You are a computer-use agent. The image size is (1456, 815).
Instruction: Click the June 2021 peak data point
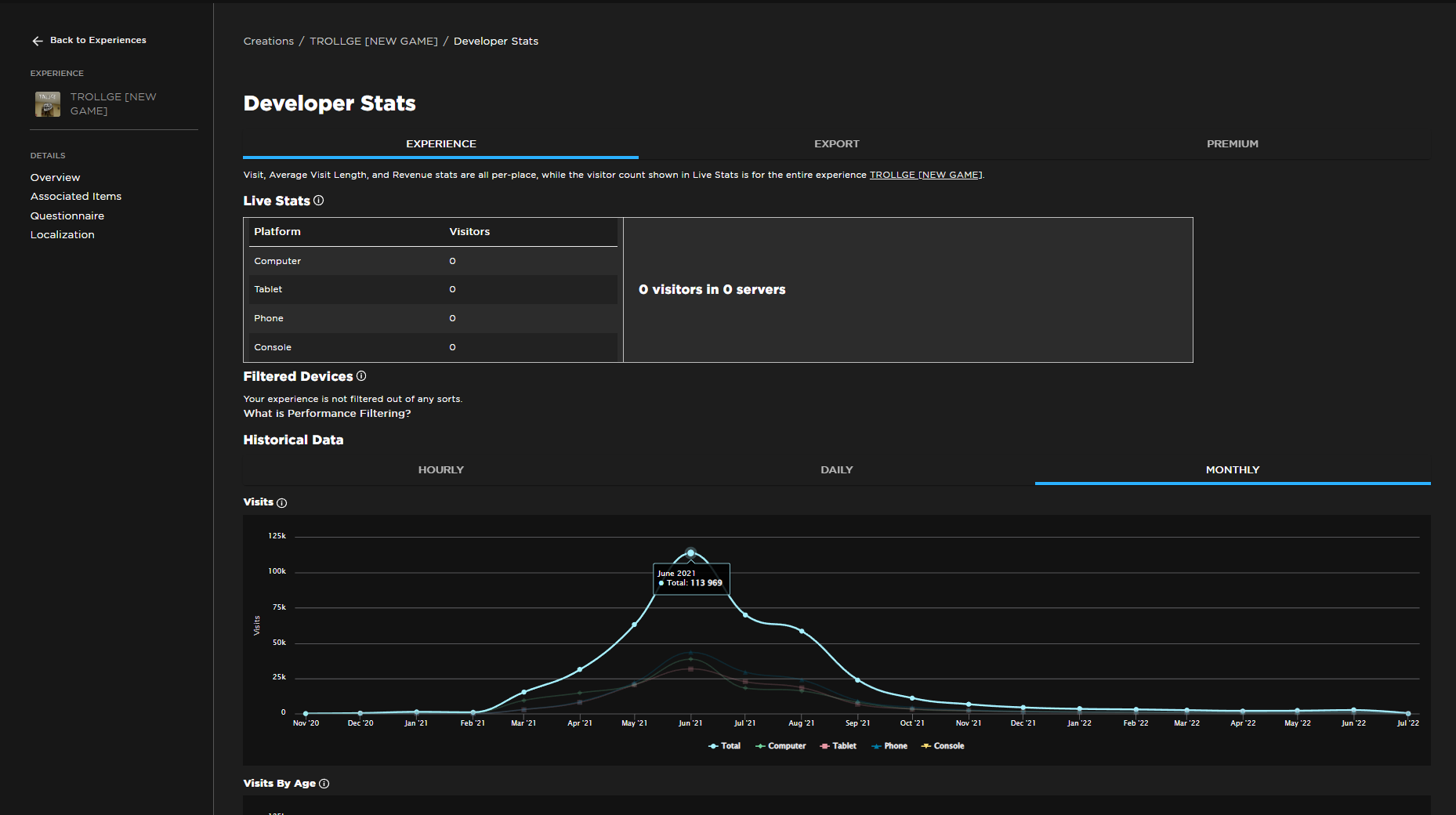pos(690,553)
